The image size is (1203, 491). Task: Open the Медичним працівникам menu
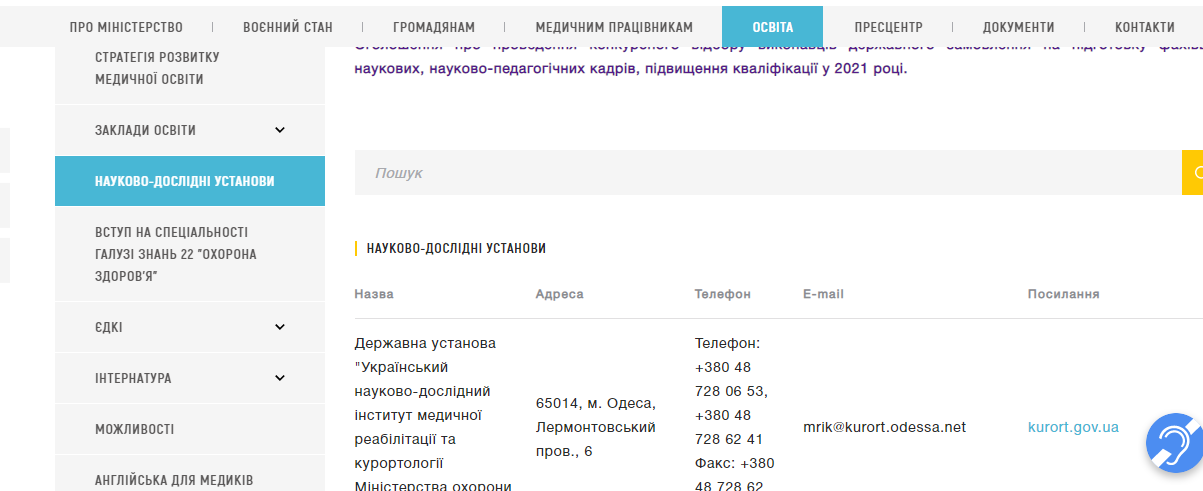(614, 27)
